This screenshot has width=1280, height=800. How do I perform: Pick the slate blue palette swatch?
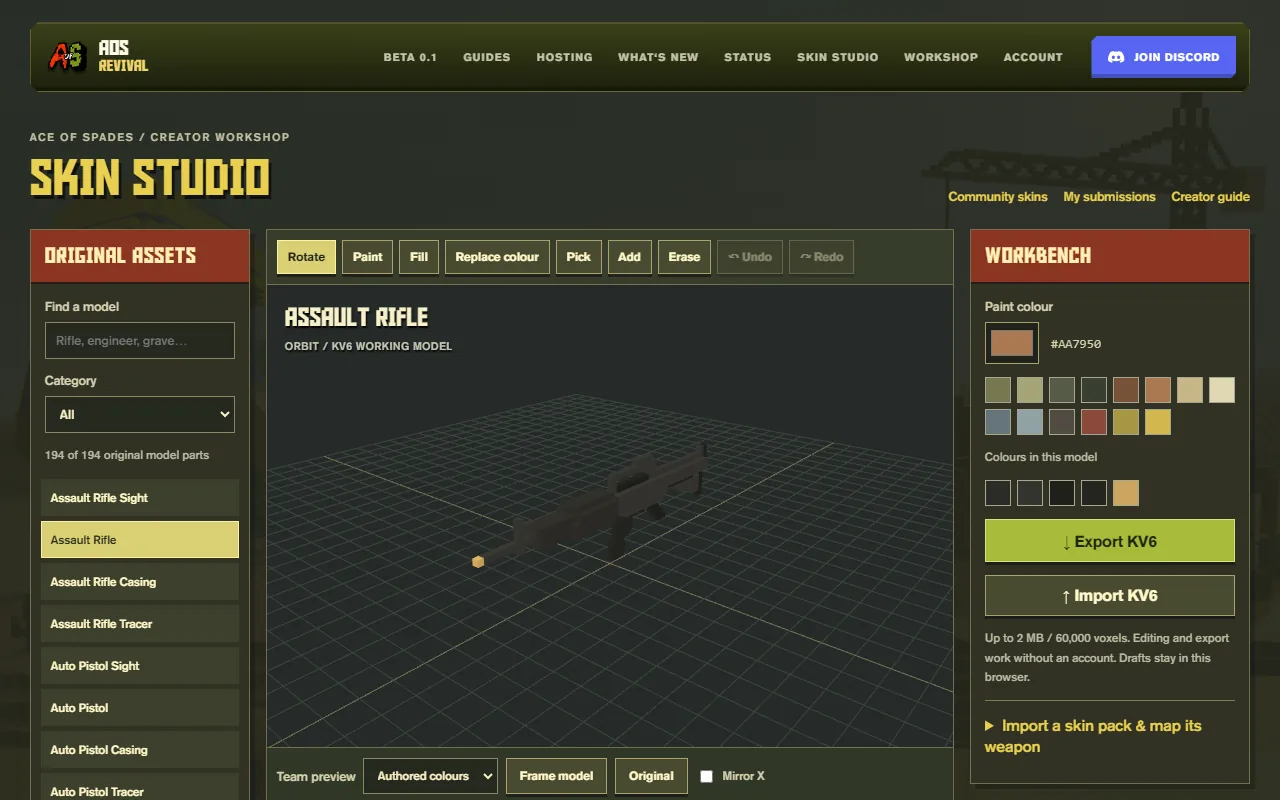998,422
